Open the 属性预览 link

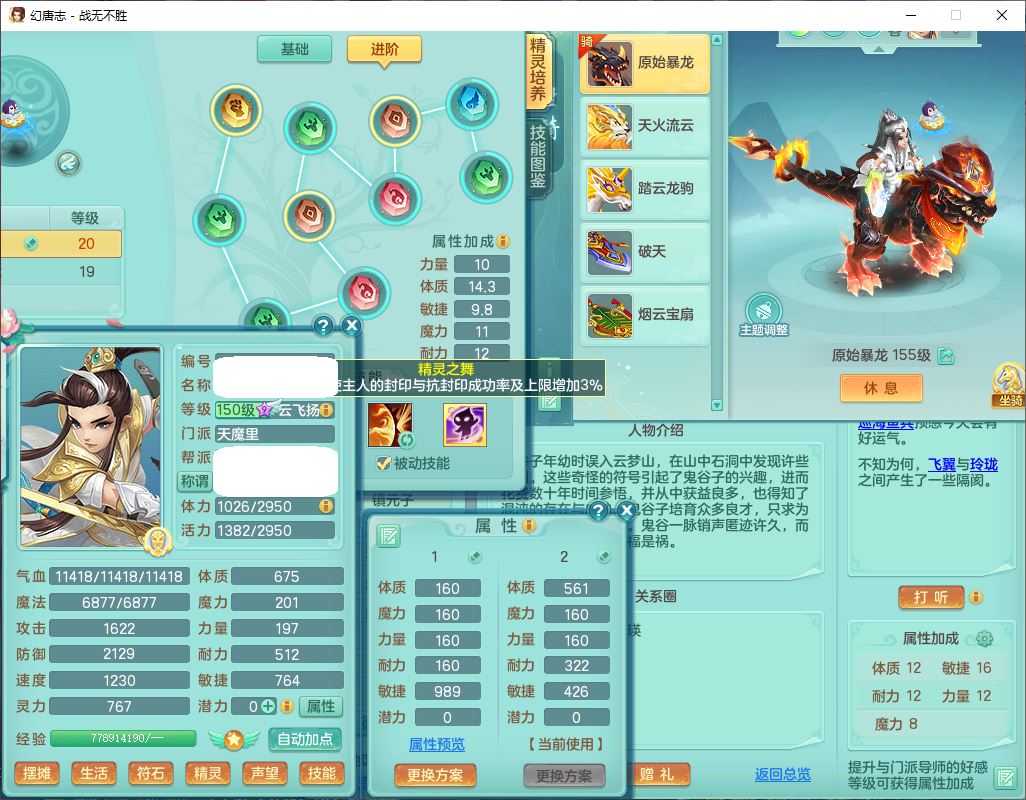[436, 744]
